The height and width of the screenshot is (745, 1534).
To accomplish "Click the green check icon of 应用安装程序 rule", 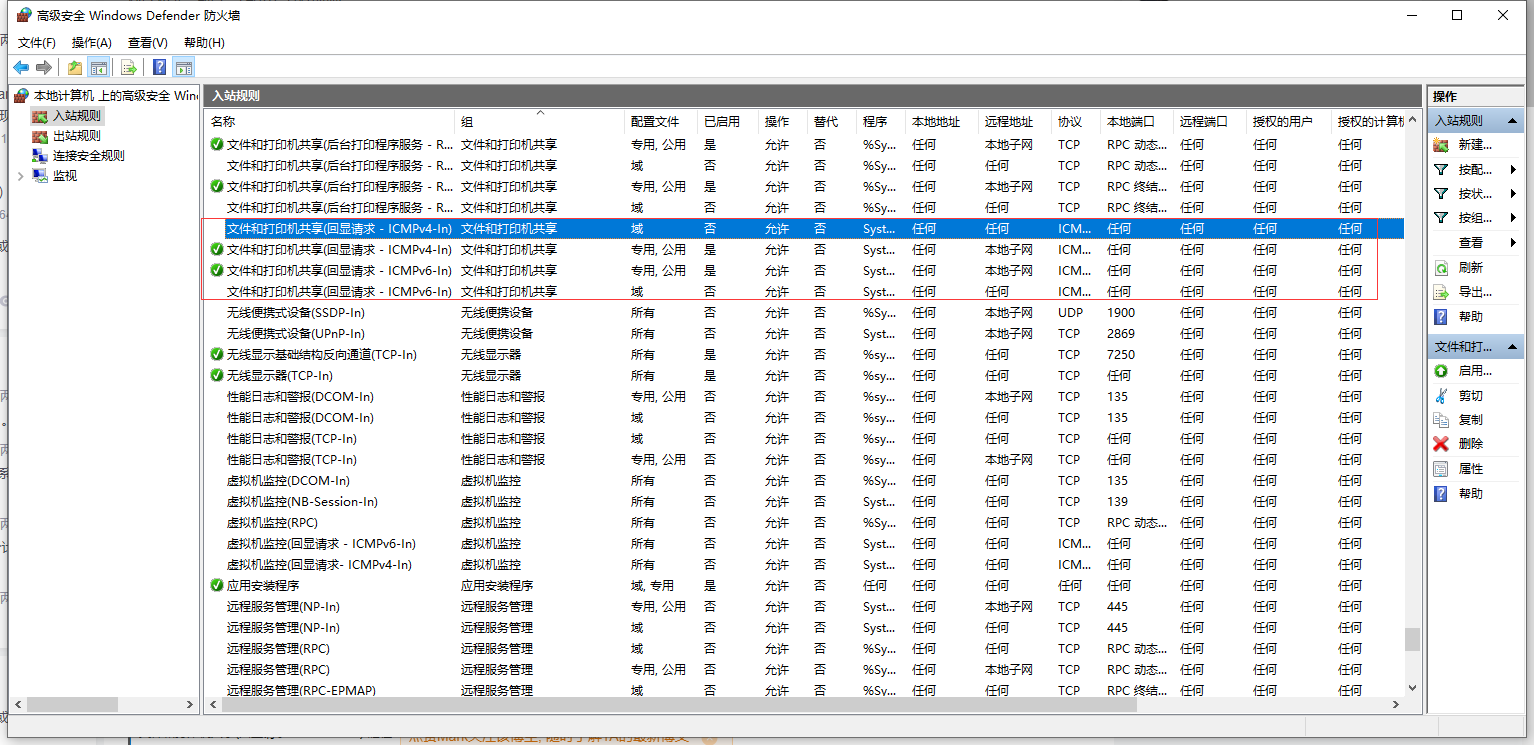I will 217,586.
